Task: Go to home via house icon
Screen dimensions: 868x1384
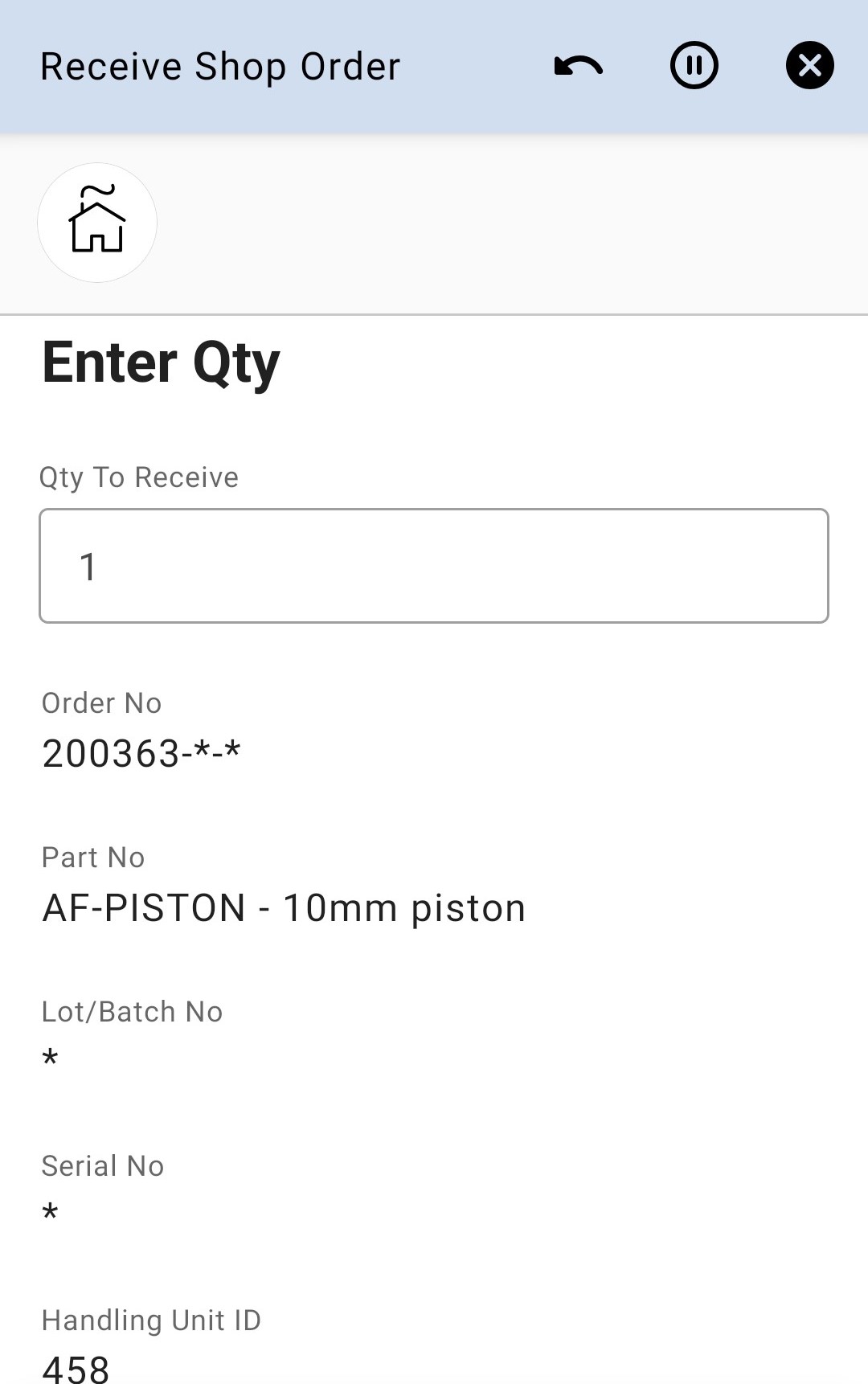Action: pyautogui.click(x=97, y=223)
